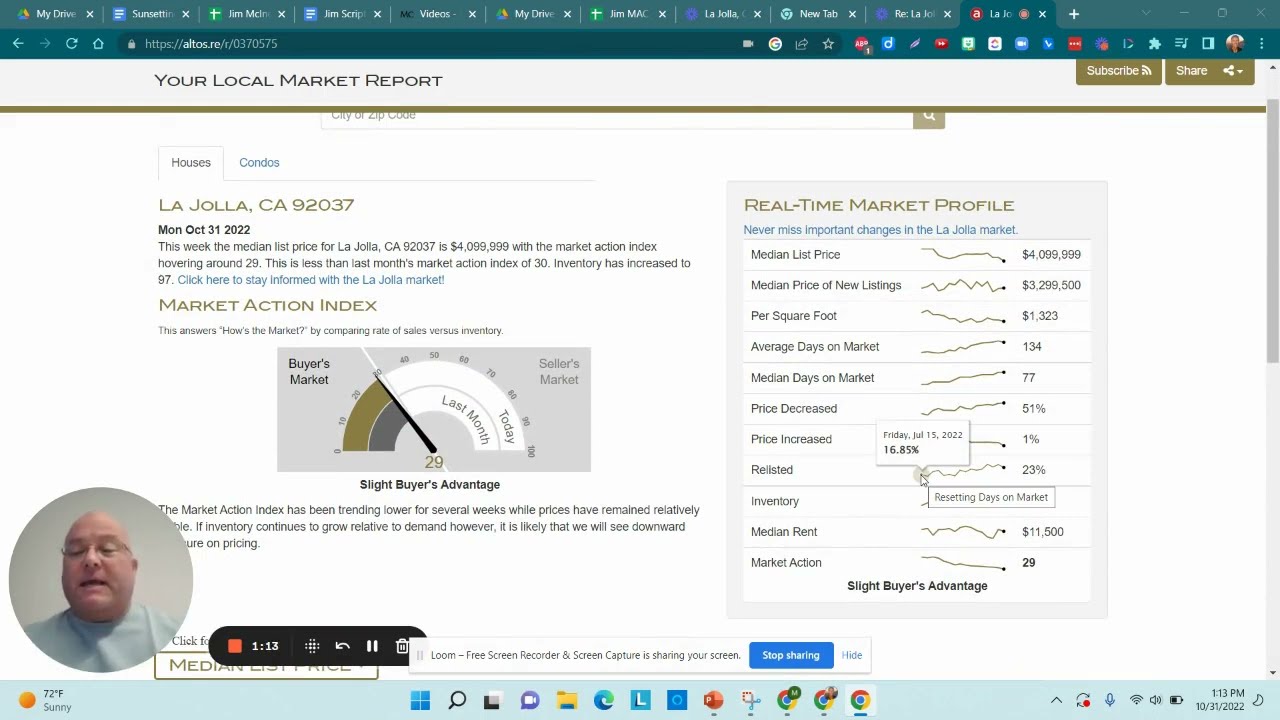Click the Median List Price sparkline chart
Screen dimensions: 1280x720
(963, 255)
